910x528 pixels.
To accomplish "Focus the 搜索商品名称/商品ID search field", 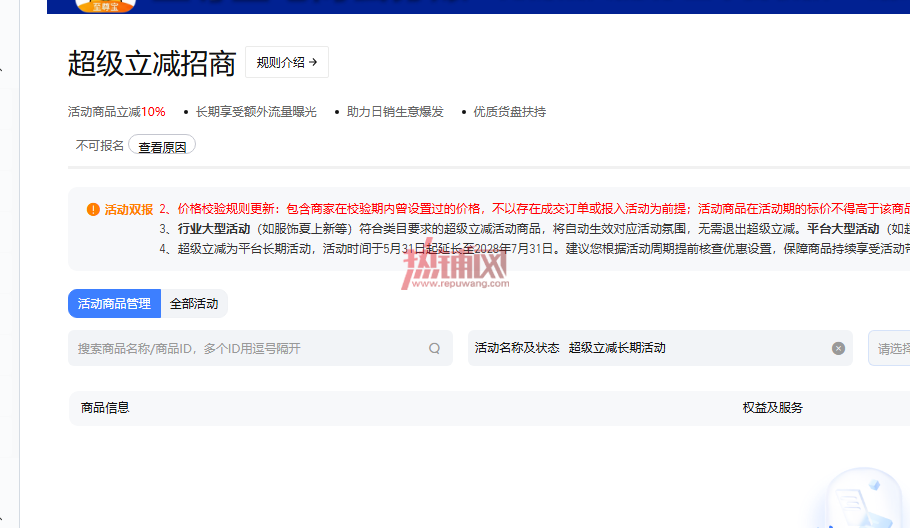I will tap(260, 348).
